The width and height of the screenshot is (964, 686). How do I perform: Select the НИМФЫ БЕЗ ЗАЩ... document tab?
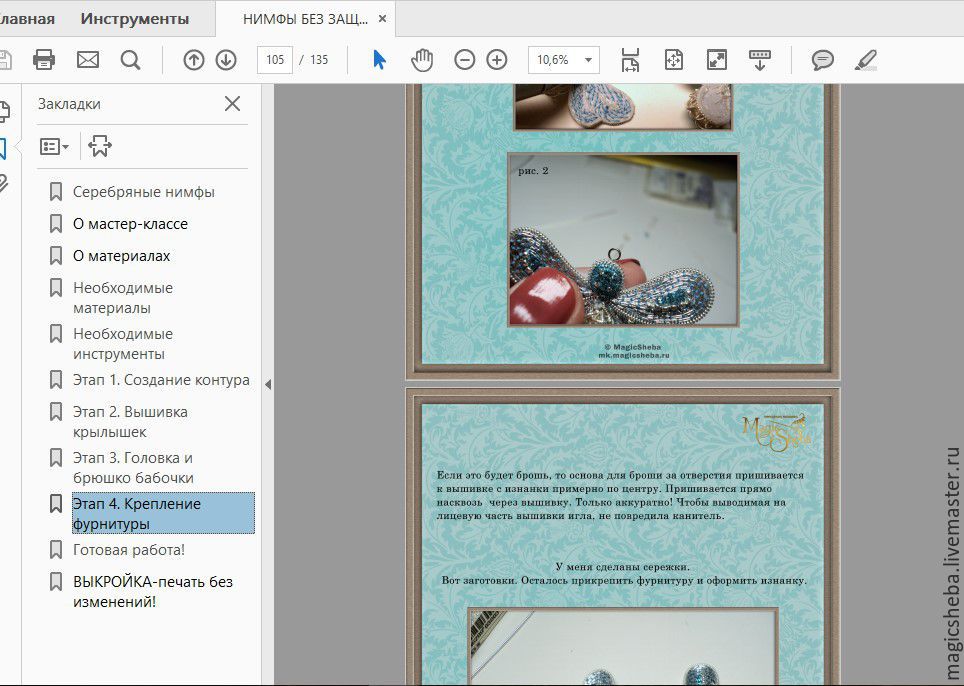(x=306, y=19)
